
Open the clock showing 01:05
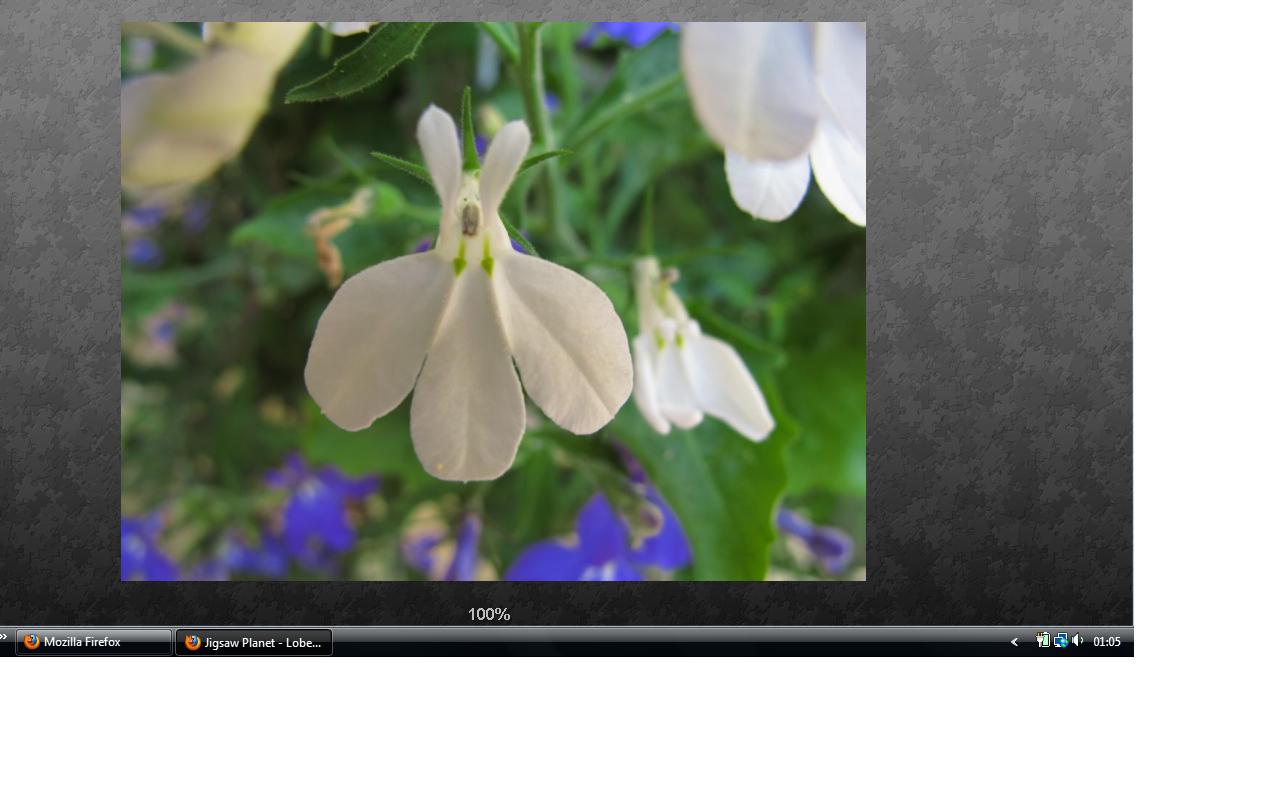(x=1107, y=642)
